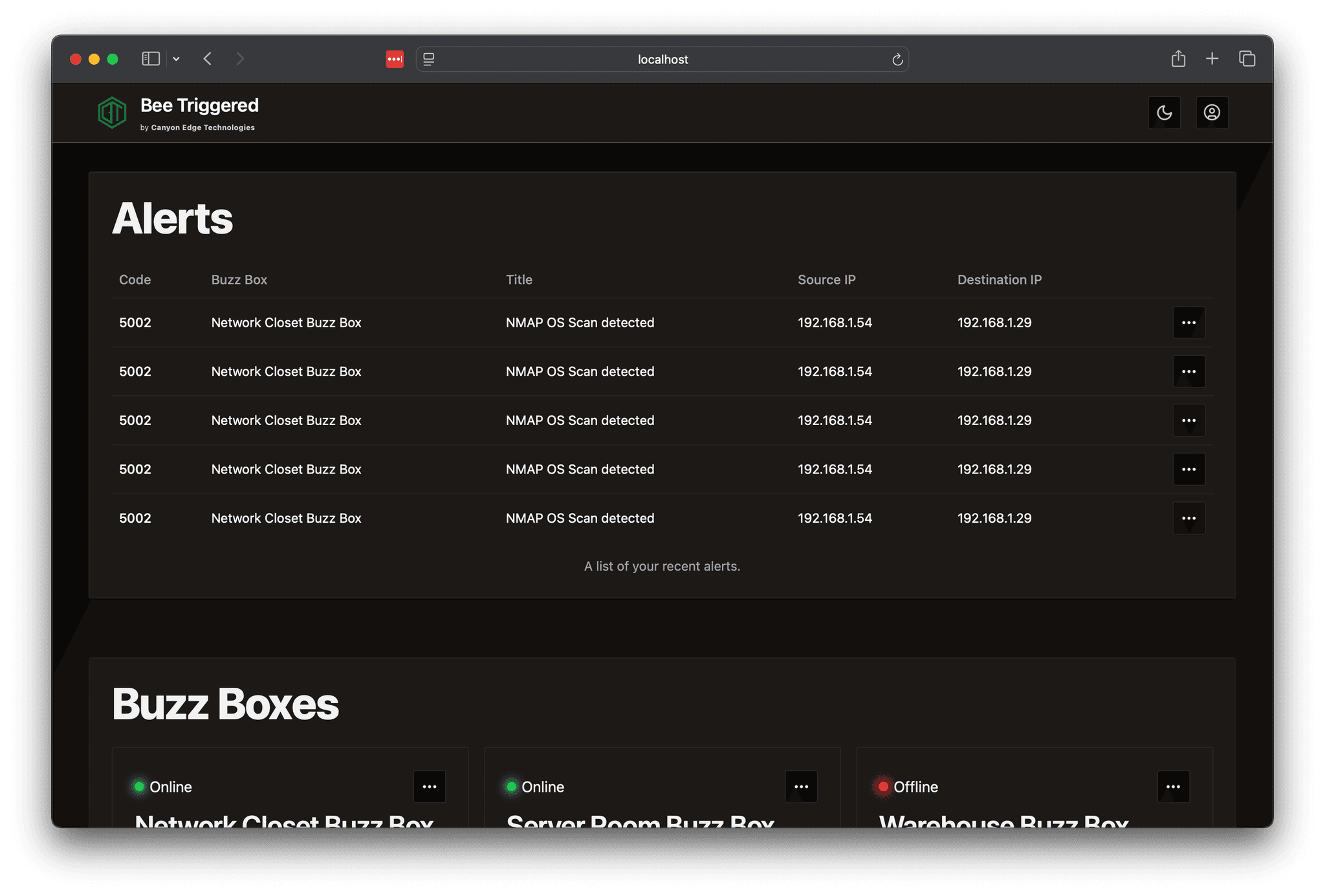Expand the sidebar tab group dropdown arrow

point(176,59)
